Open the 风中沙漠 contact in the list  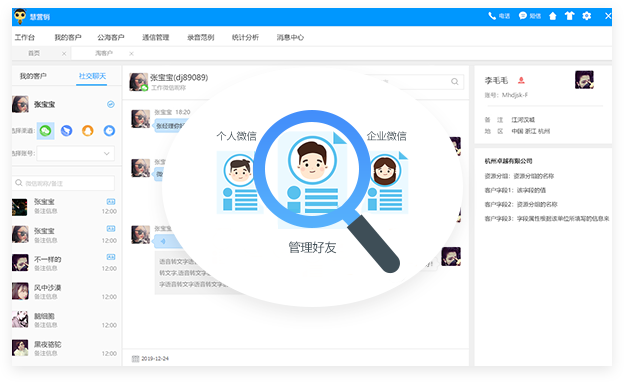coord(64,292)
